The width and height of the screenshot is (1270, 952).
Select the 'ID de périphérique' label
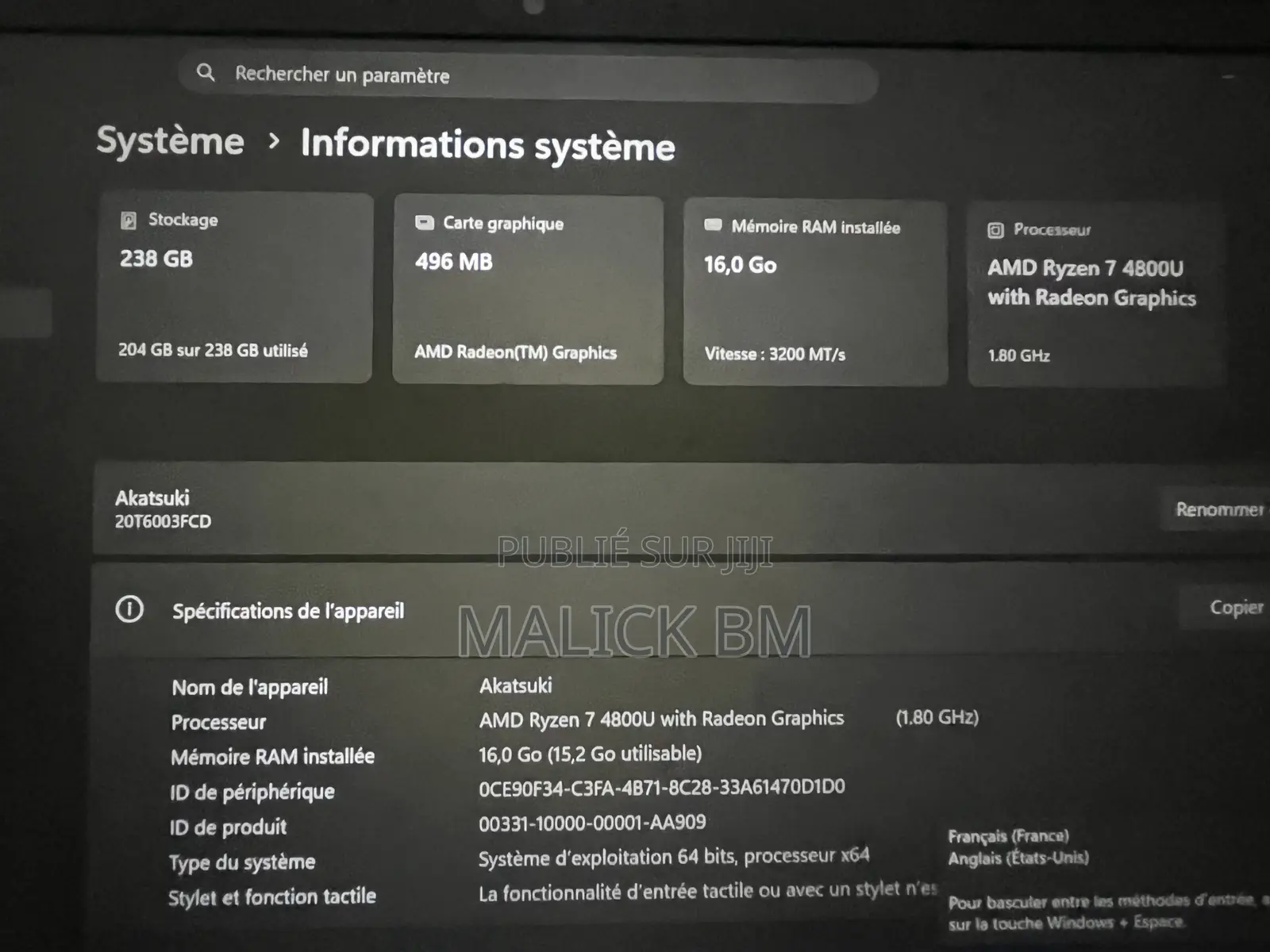point(252,792)
